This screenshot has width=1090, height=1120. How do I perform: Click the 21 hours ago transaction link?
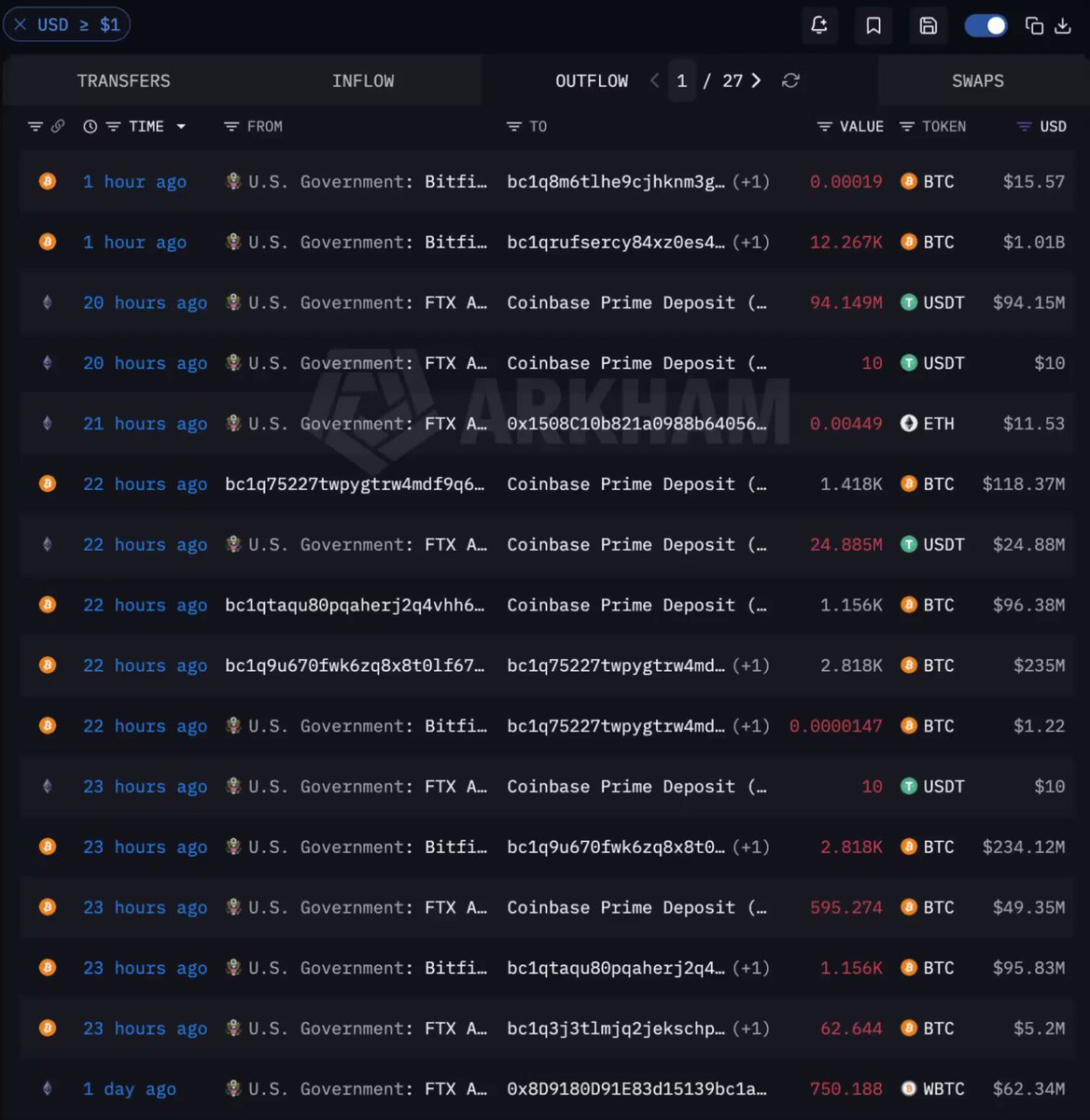coord(145,424)
